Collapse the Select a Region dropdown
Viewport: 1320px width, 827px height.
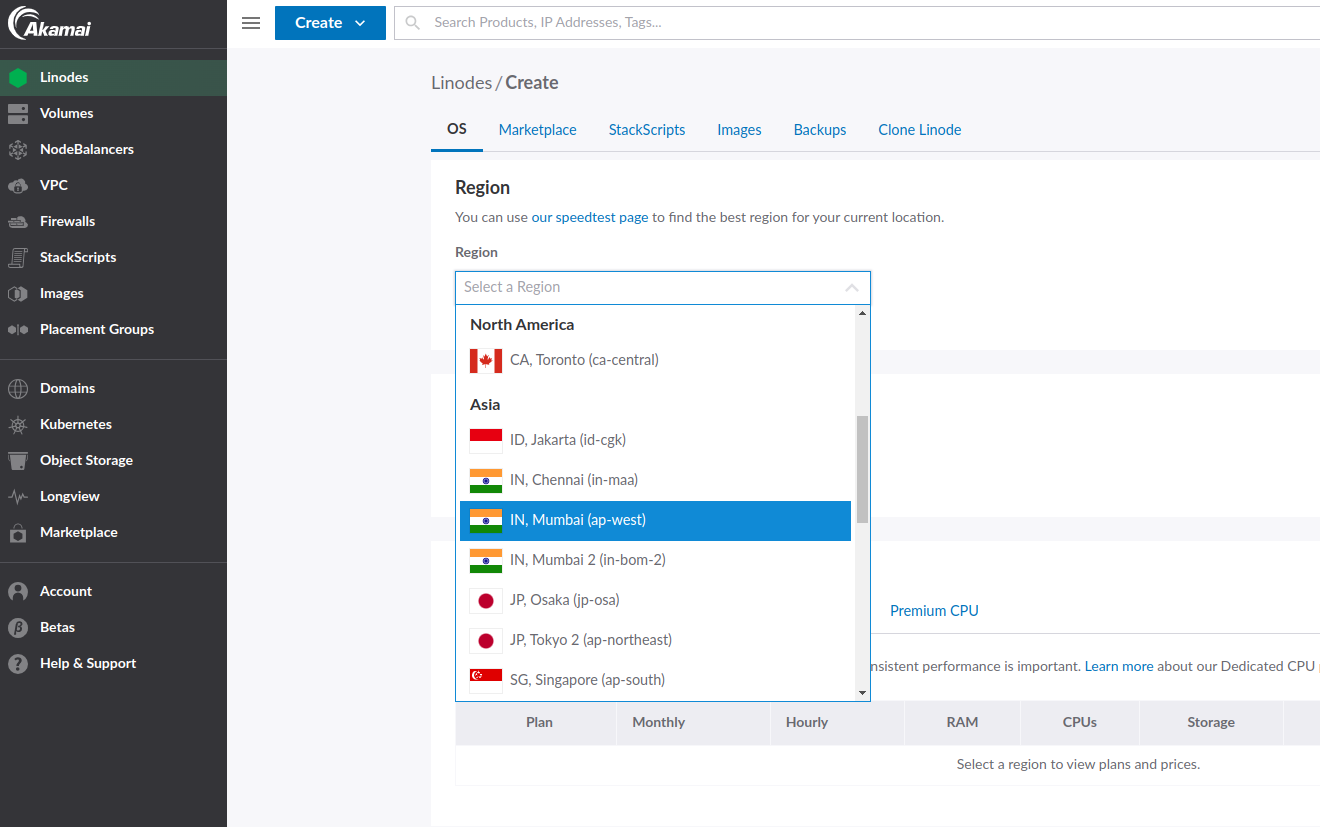click(851, 287)
